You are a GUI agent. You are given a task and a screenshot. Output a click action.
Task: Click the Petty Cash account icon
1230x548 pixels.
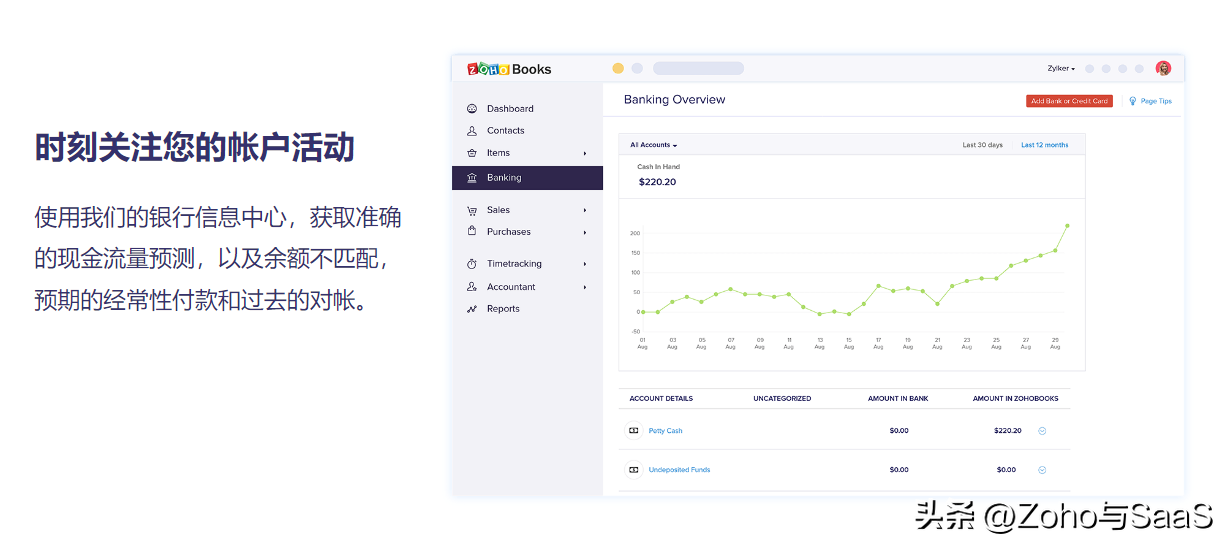coord(633,431)
